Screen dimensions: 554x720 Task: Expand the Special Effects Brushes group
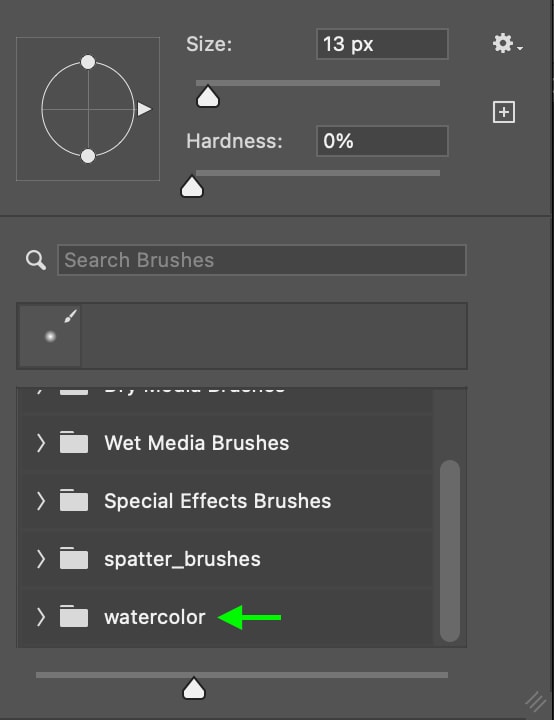coord(41,501)
